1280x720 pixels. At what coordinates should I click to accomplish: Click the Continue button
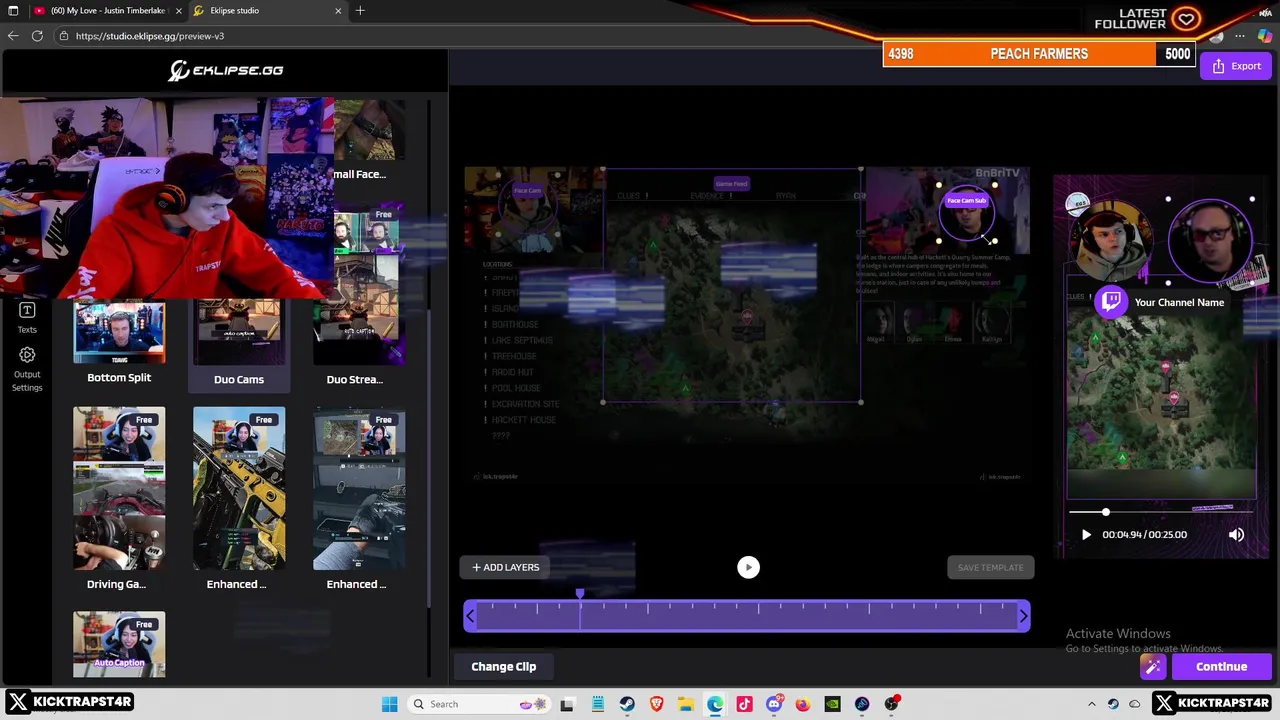[x=1221, y=667]
